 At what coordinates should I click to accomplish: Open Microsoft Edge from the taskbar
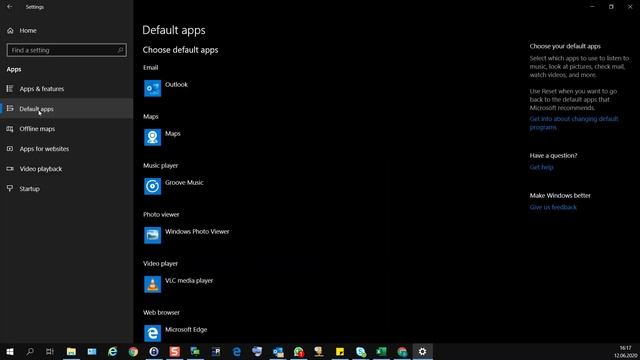[x=237, y=351]
